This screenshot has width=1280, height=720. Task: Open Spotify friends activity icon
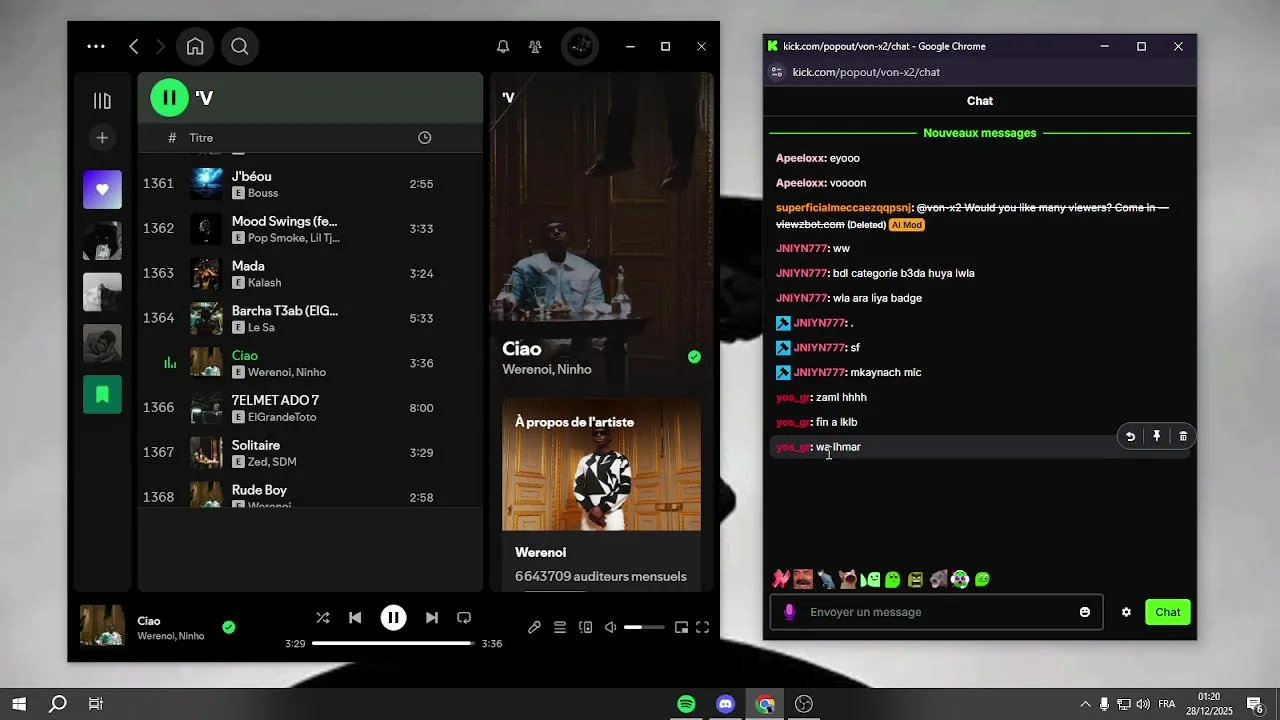535,46
